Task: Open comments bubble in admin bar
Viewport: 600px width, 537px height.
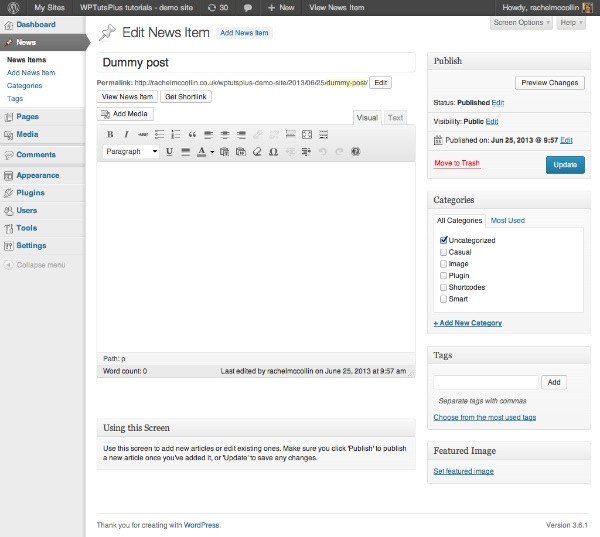Action: 248,8
